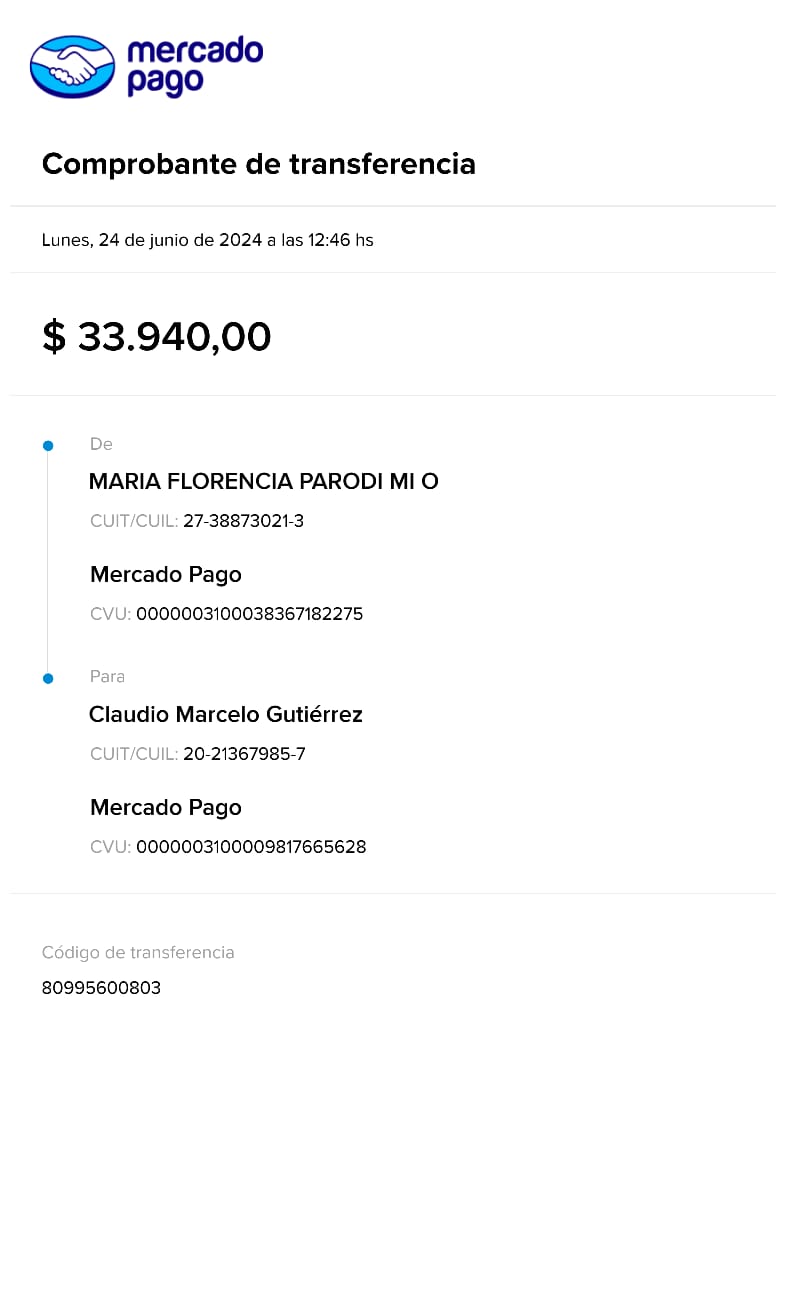Click the recipient CUIT/CUIL 20-21367985-7
786x1308 pixels.
pos(244,754)
